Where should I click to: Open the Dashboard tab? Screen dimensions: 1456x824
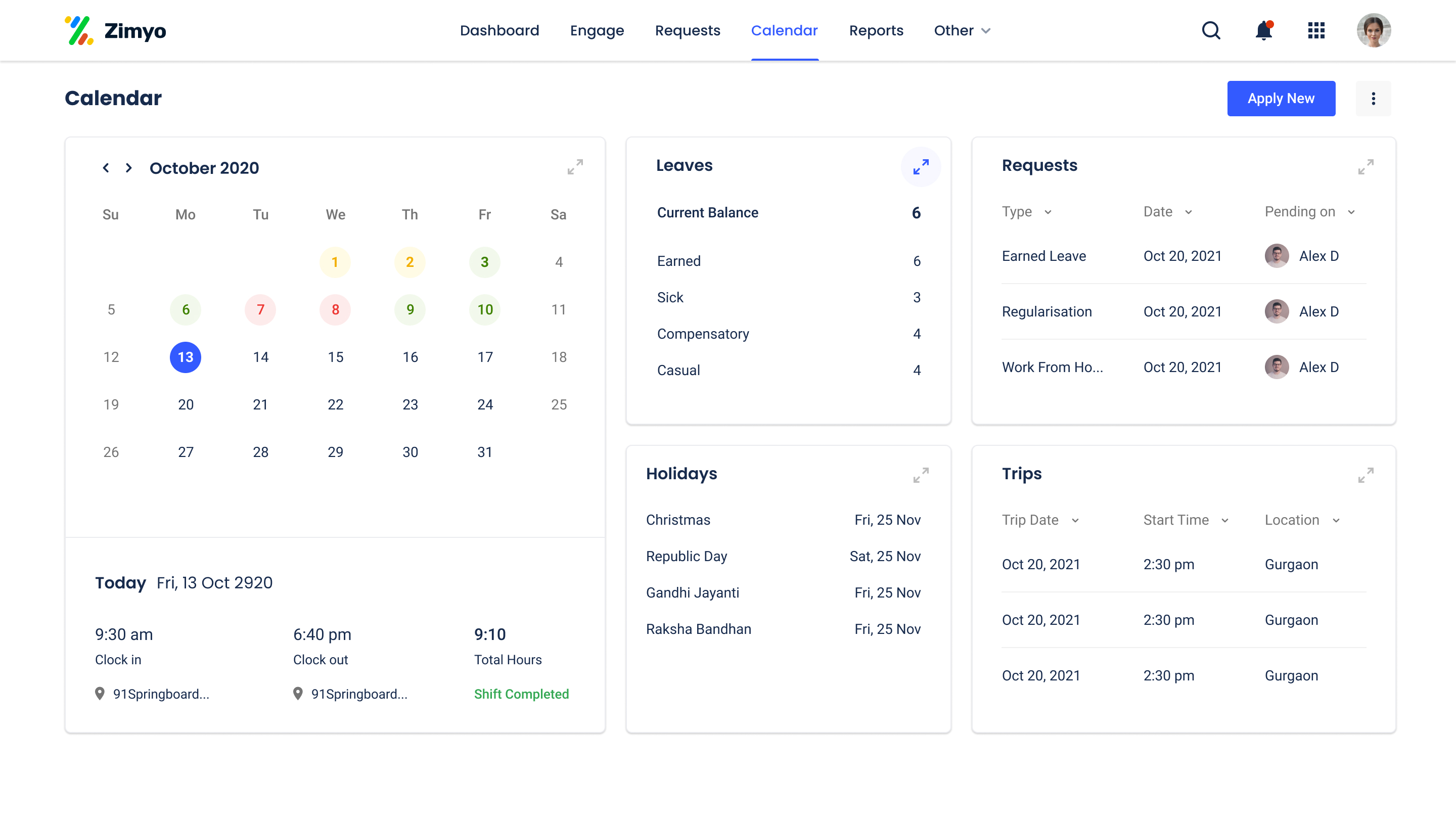(x=499, y=30)
